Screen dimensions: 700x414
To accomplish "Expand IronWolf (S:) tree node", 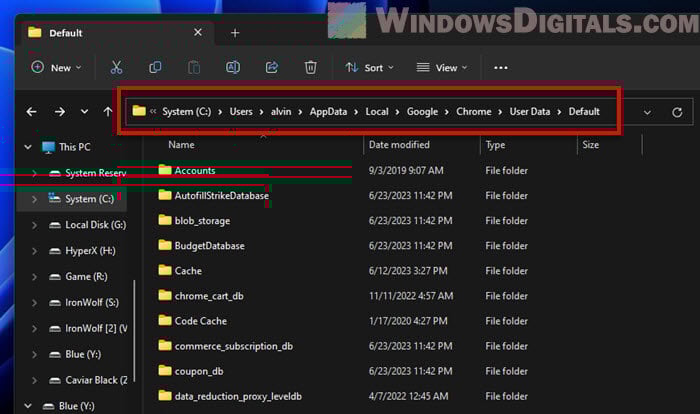I will click(34, 302).
